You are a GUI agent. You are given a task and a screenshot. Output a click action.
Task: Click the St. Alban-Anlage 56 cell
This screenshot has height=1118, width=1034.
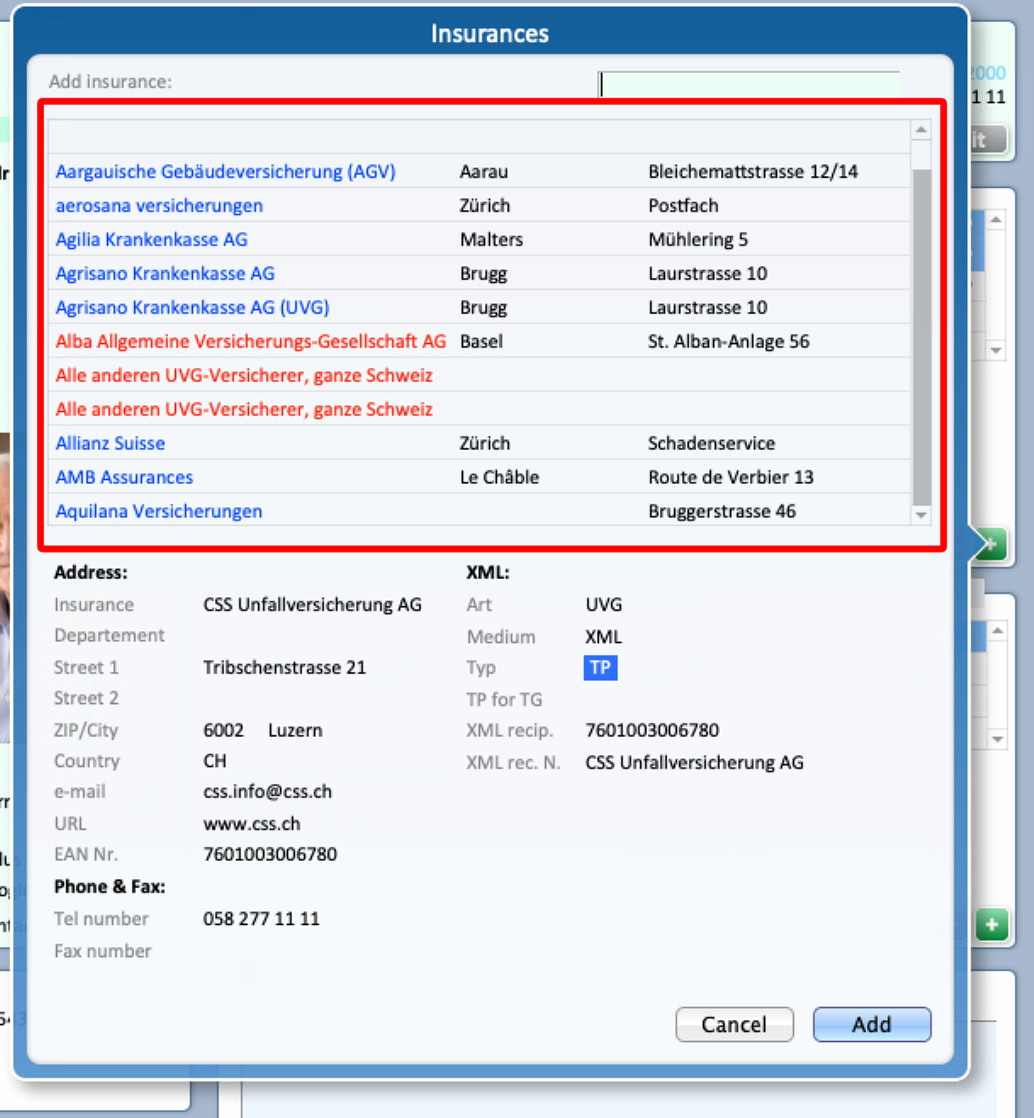(x=729, y=342)
